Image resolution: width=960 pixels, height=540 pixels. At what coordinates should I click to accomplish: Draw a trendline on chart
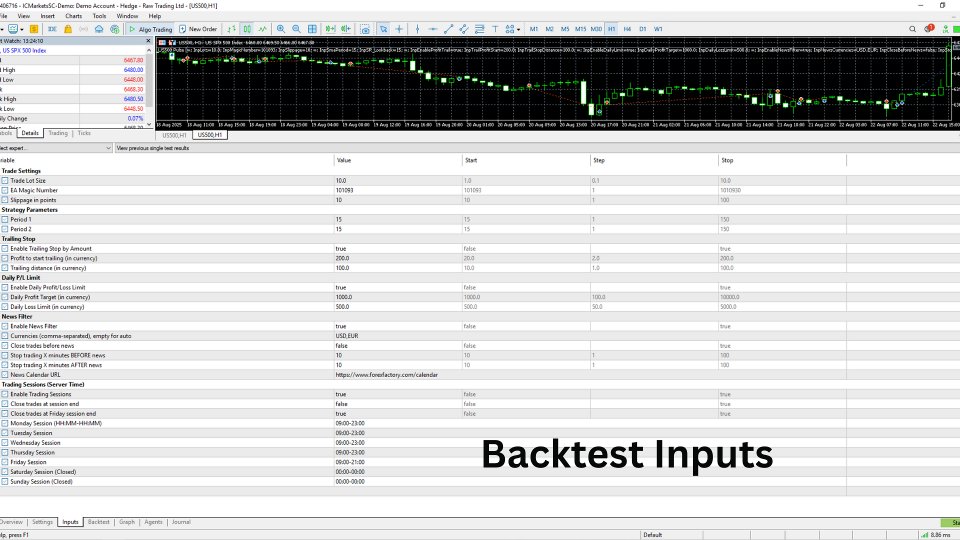pos(448,29)
